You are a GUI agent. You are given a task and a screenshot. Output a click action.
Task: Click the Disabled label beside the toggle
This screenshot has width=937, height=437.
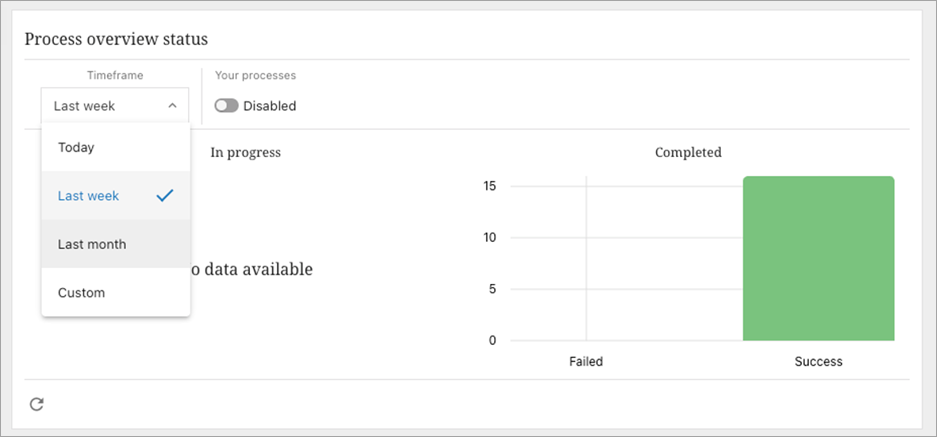270,106
